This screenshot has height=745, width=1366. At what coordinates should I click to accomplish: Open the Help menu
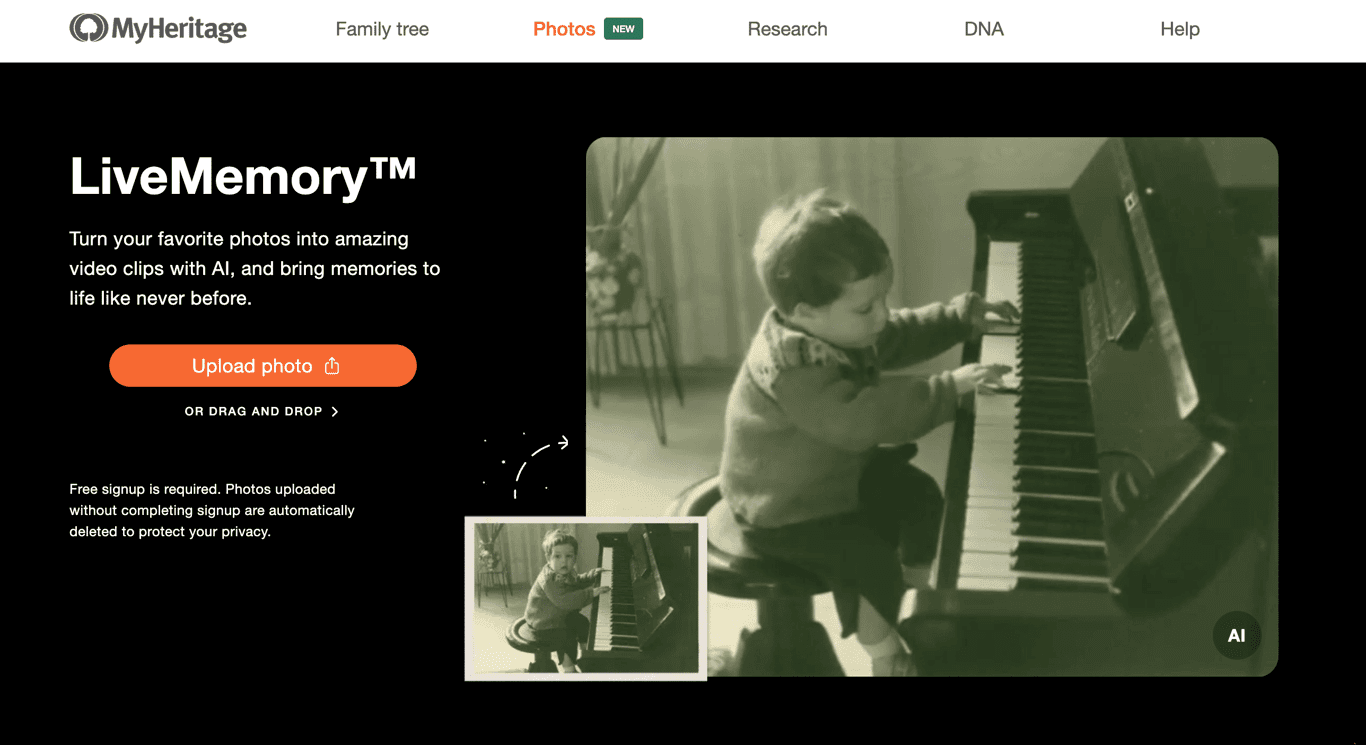point(1180,29)
